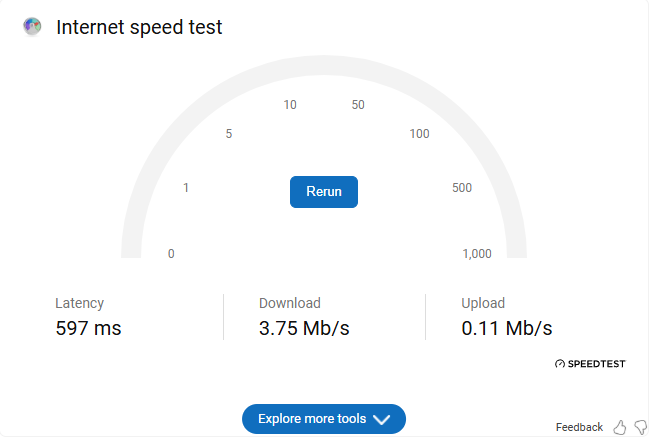Click the colorful logo beside the title

coord(33,27)
